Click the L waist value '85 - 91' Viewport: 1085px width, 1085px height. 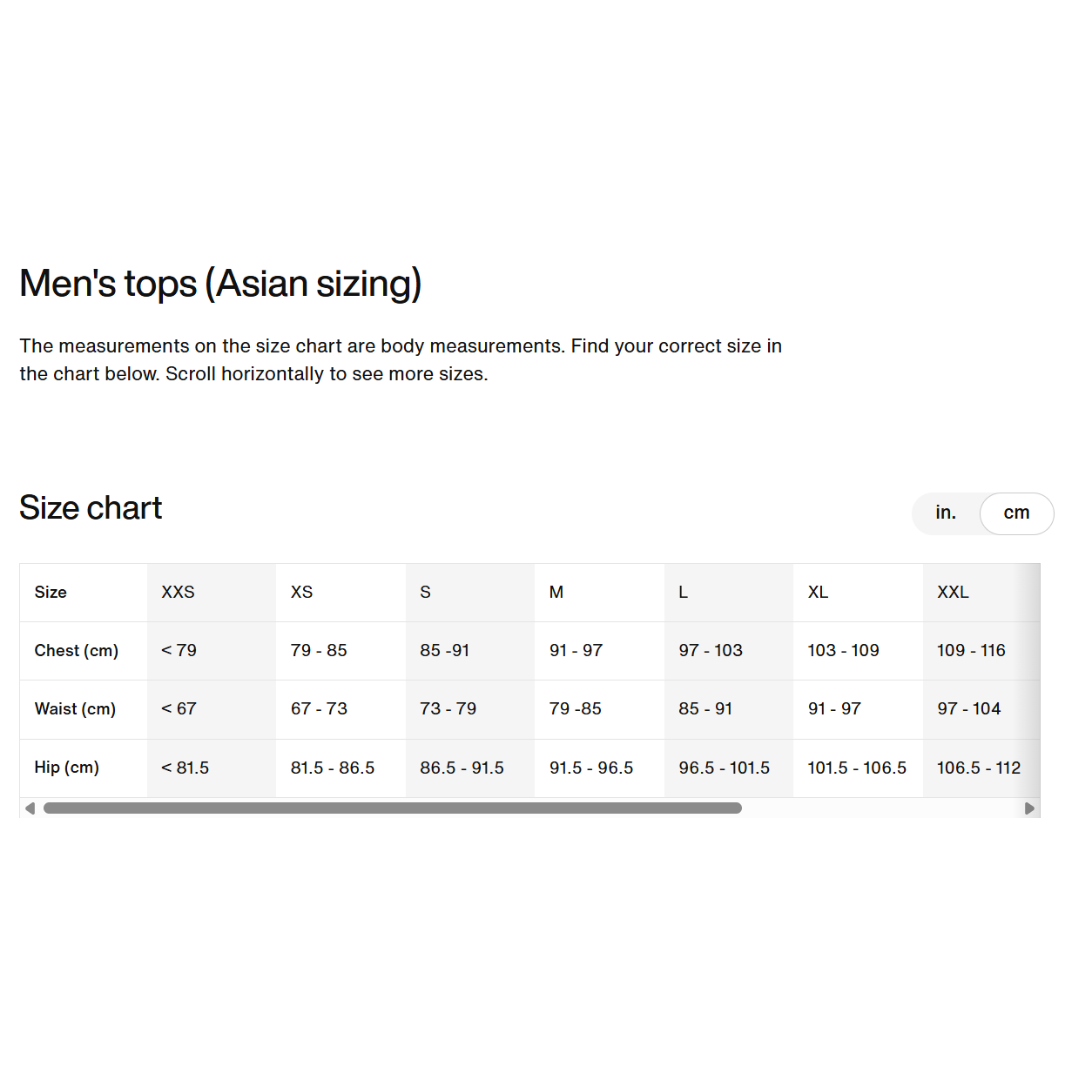tap(705, 709)
